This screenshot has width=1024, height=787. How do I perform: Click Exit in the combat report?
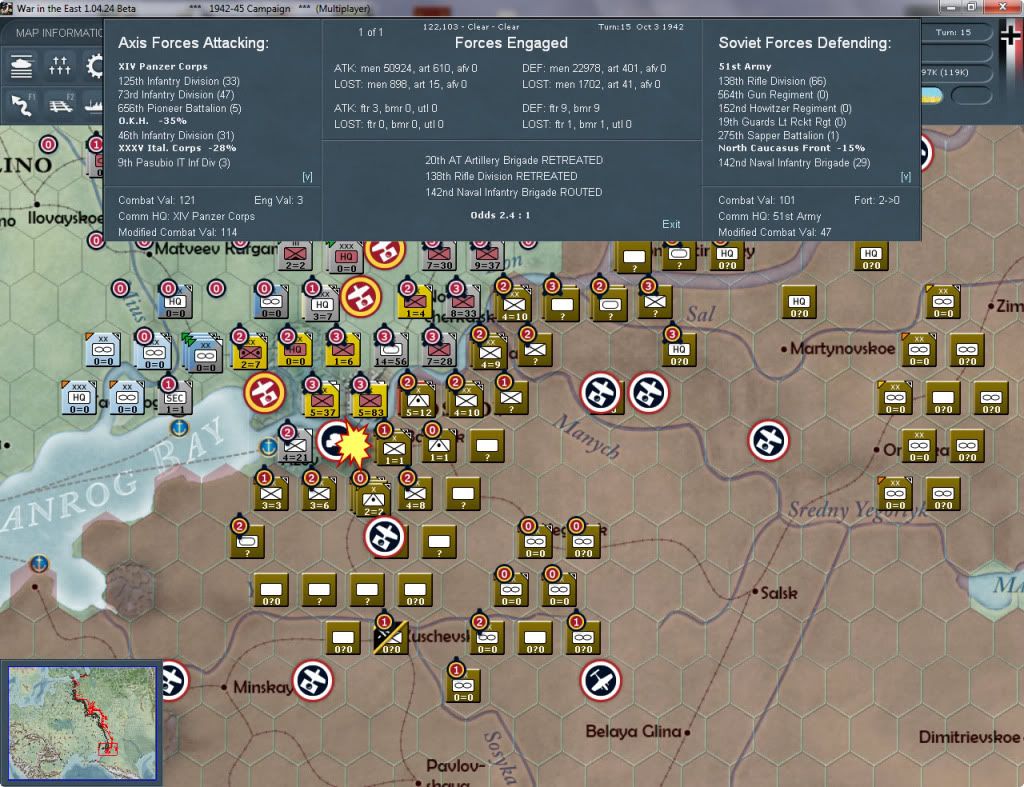point(671,224)
